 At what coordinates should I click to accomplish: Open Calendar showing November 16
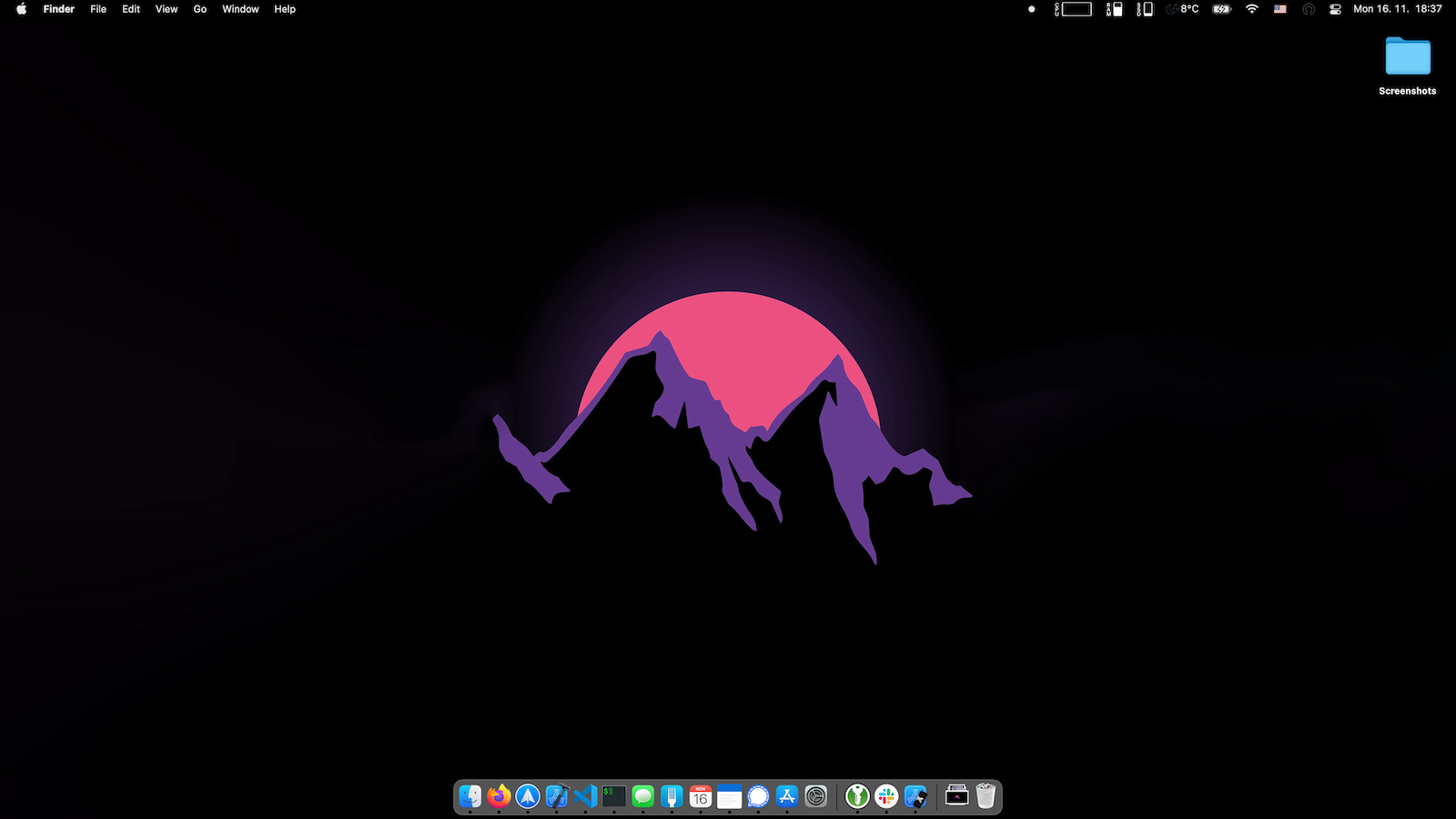click(701, 796)
